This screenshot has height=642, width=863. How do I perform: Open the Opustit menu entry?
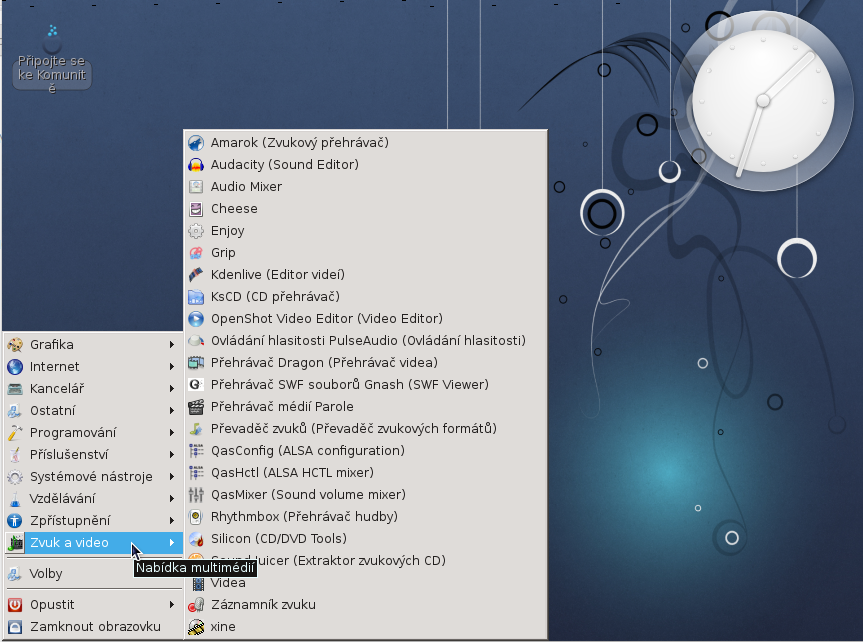(93, 605)
